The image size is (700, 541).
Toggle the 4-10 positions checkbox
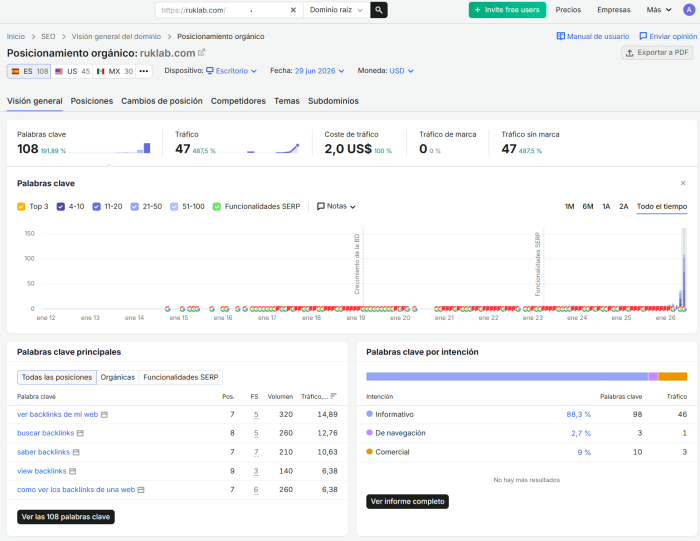click(61, 207)
